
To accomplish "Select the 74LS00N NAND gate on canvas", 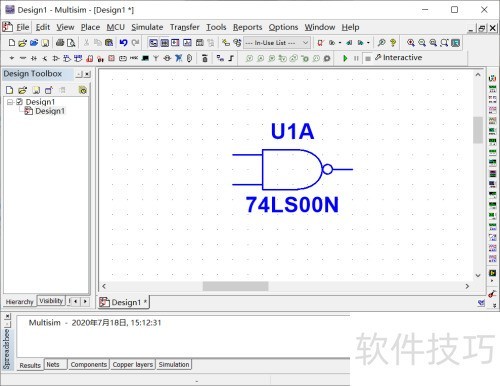I will point(292,169).
